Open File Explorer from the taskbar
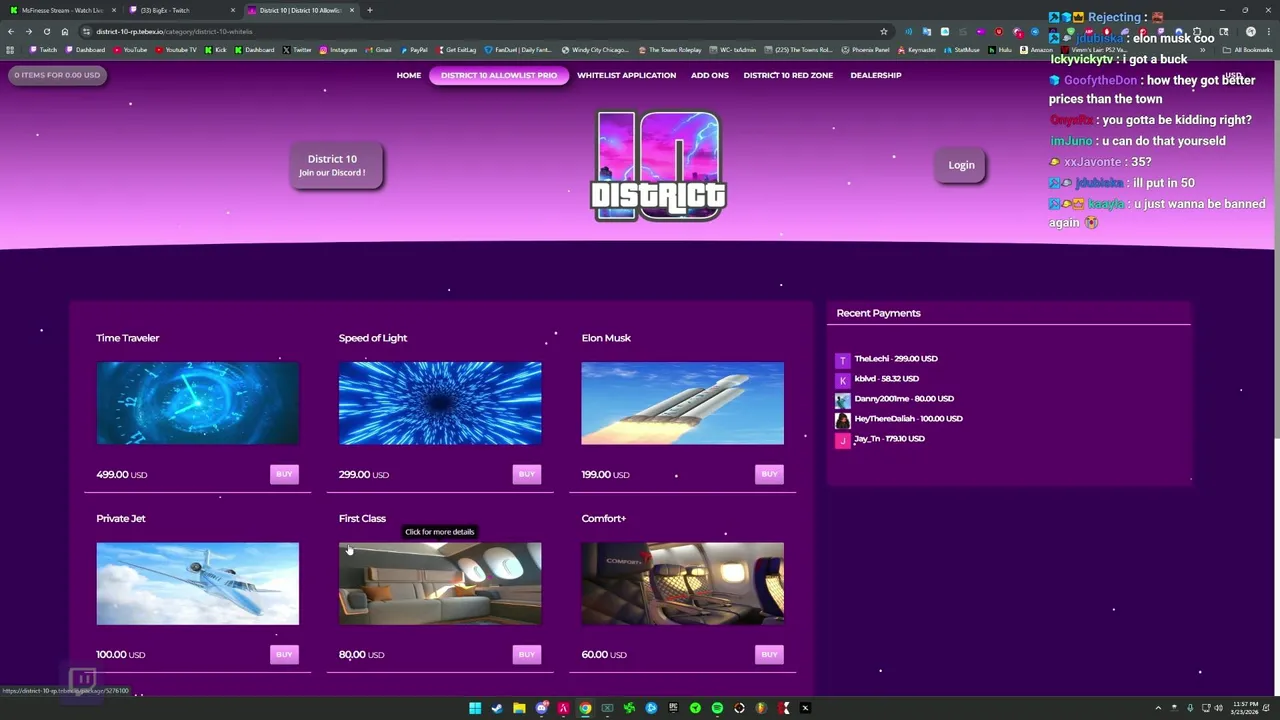This screenshot has width=1280, height=720. [519, 708]
